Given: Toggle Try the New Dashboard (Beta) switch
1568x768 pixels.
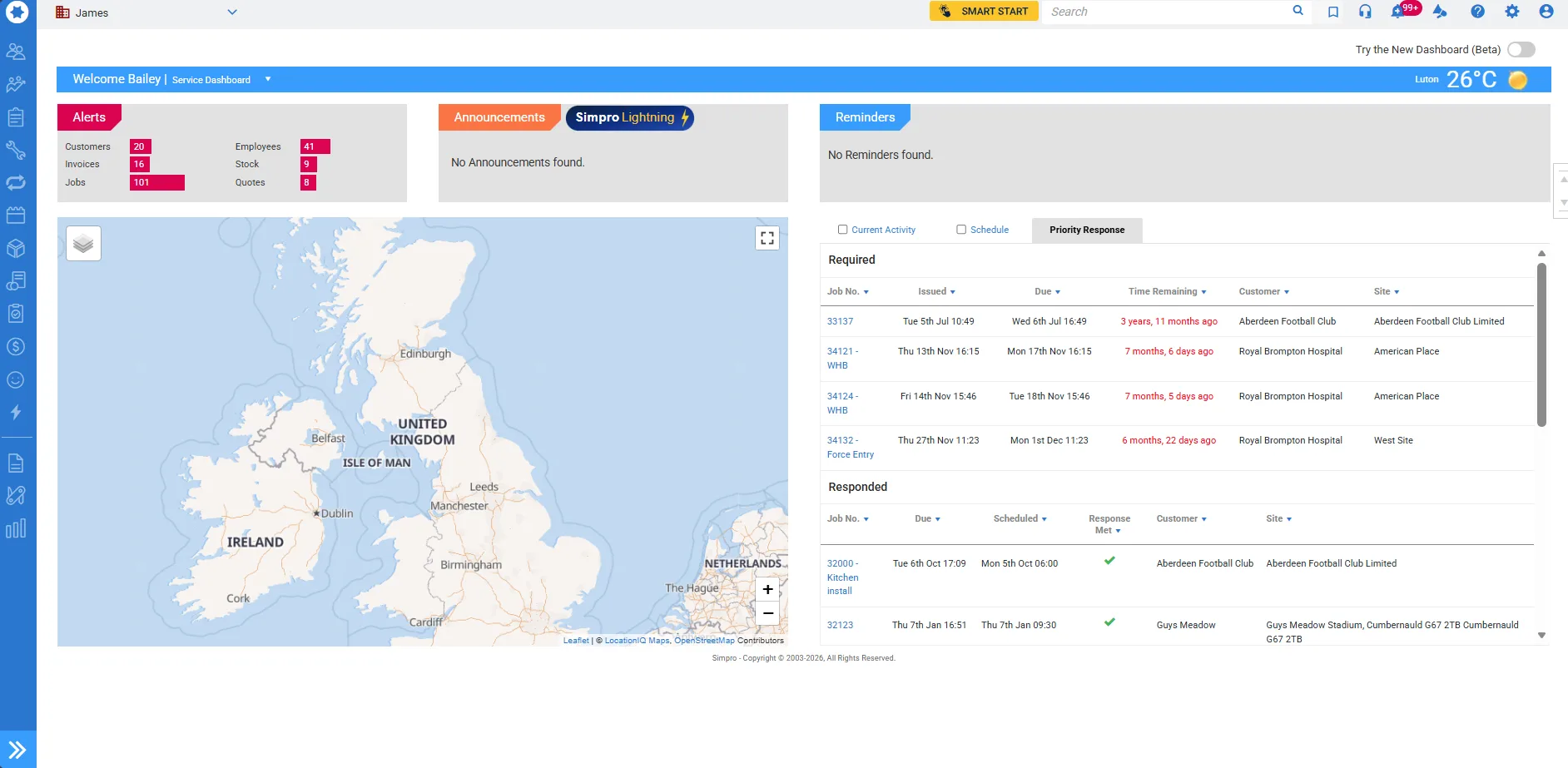Looking at the screenshot, I should click(x=1521, y=50).
